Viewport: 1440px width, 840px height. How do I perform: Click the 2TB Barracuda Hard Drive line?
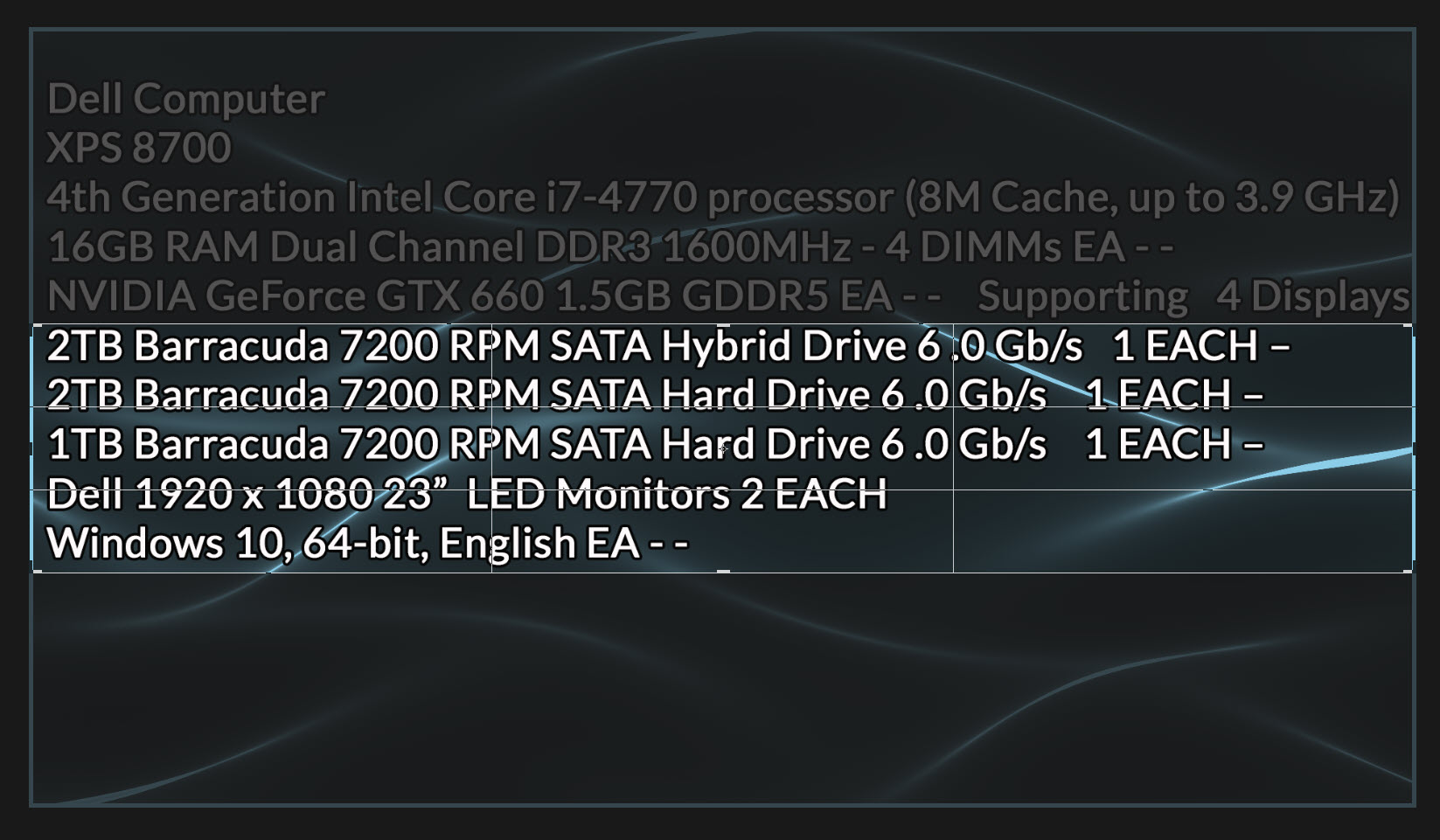pyautogui.click(x=655, y=394)
